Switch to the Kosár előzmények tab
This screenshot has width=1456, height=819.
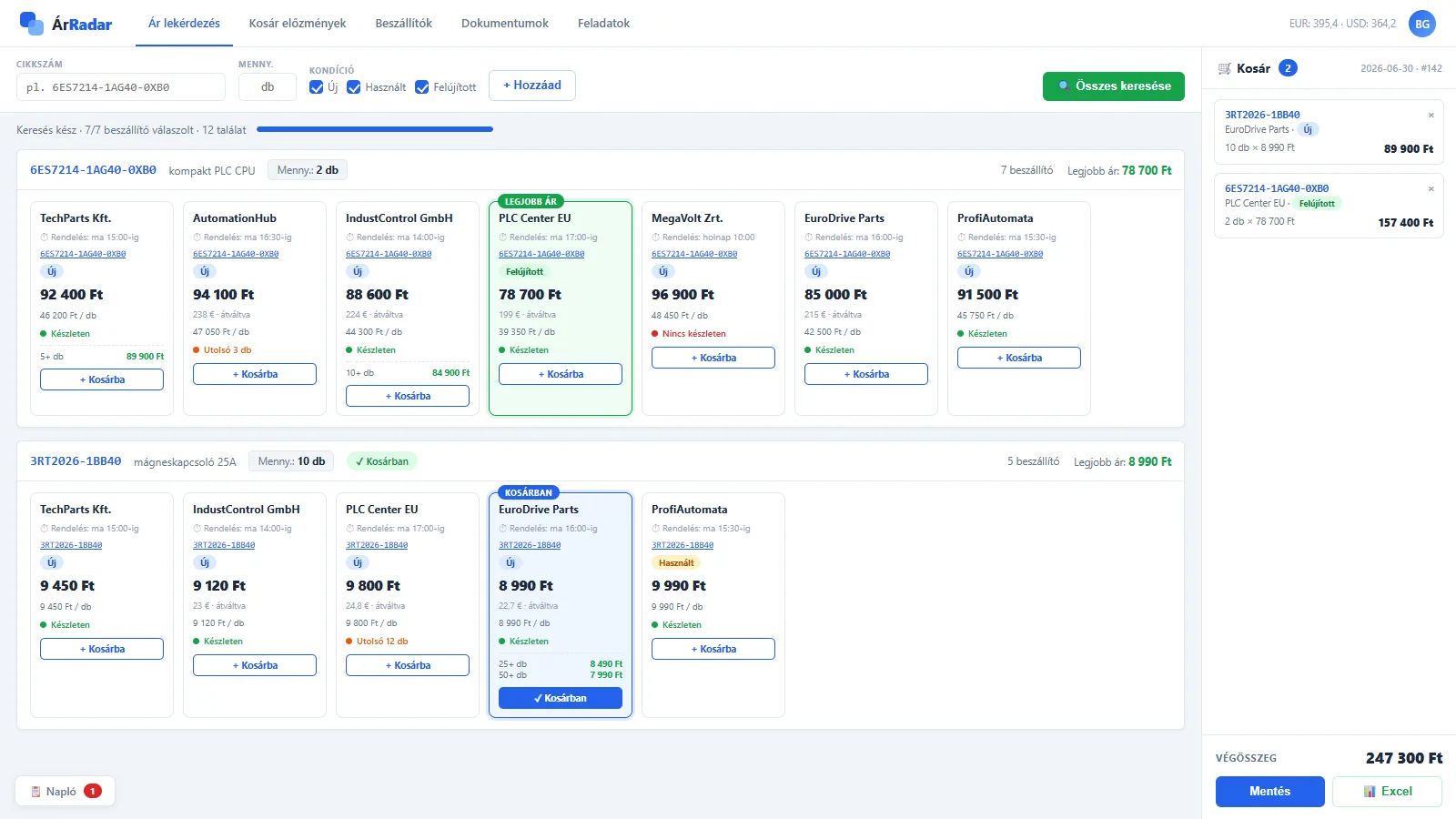click(x=298, y=24)
